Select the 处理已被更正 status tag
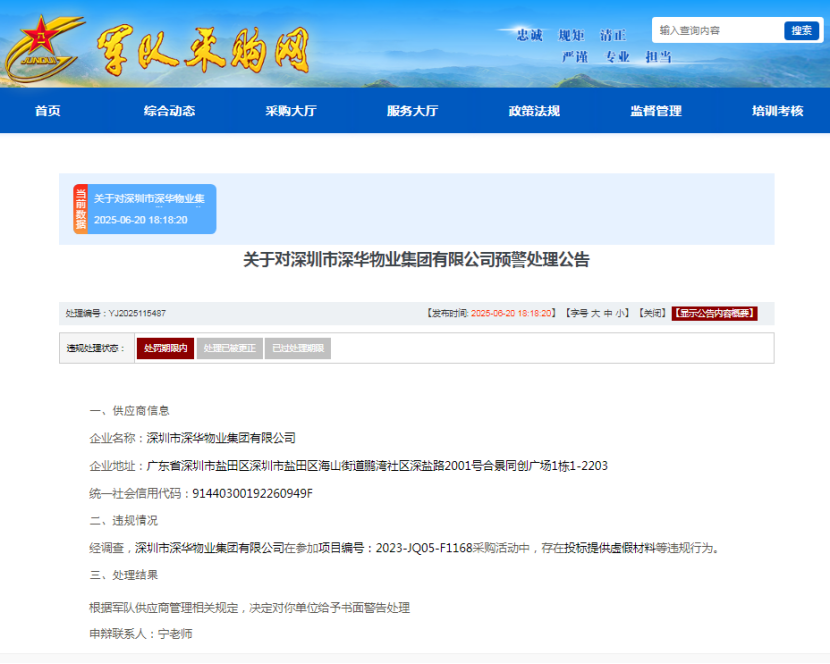 click(x=230, y=348)
